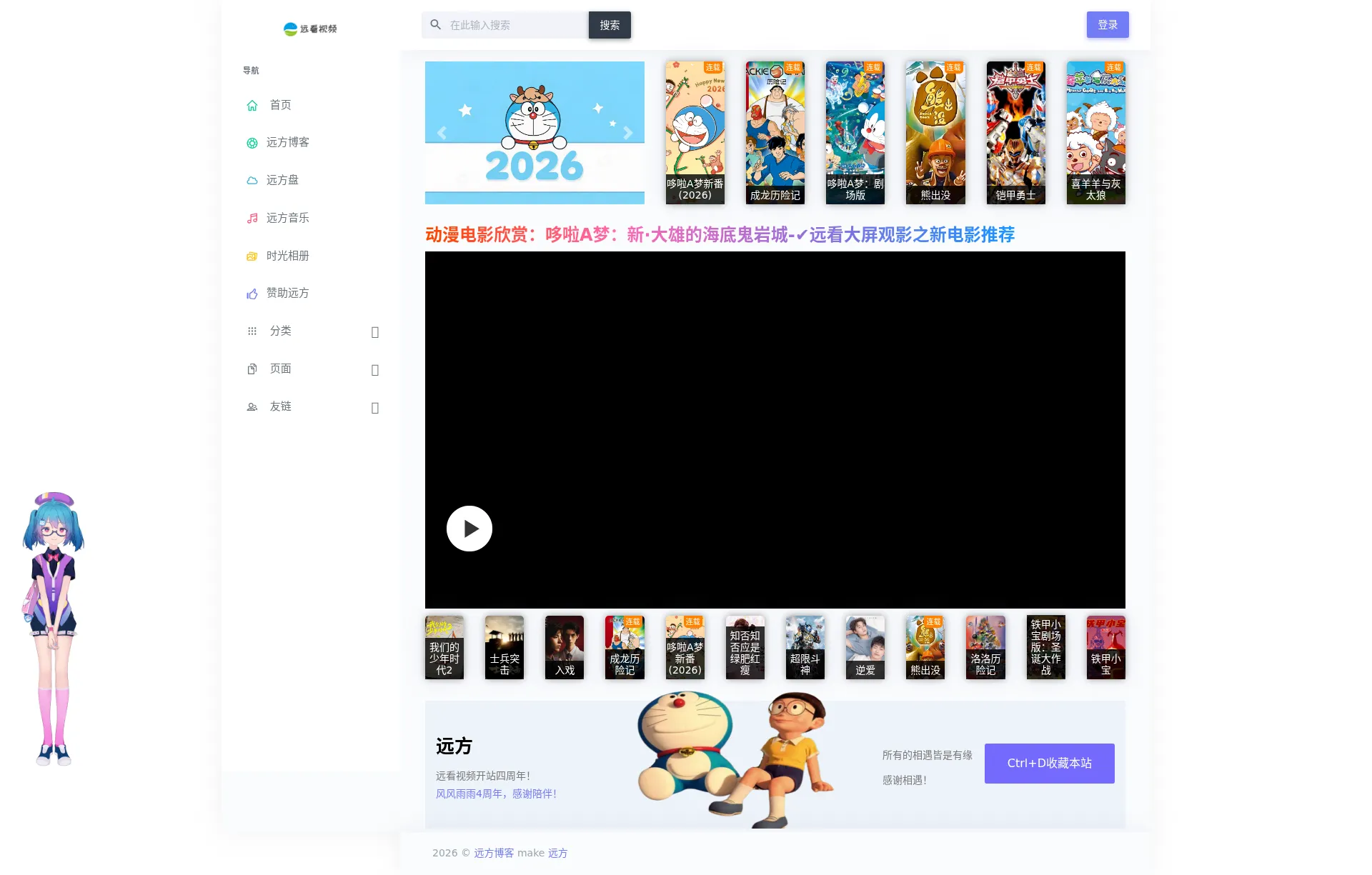This screenshot has height=875, width=1372.
Task: Expand the 页面 submenu arrow
Action: (x=375, y=370)
